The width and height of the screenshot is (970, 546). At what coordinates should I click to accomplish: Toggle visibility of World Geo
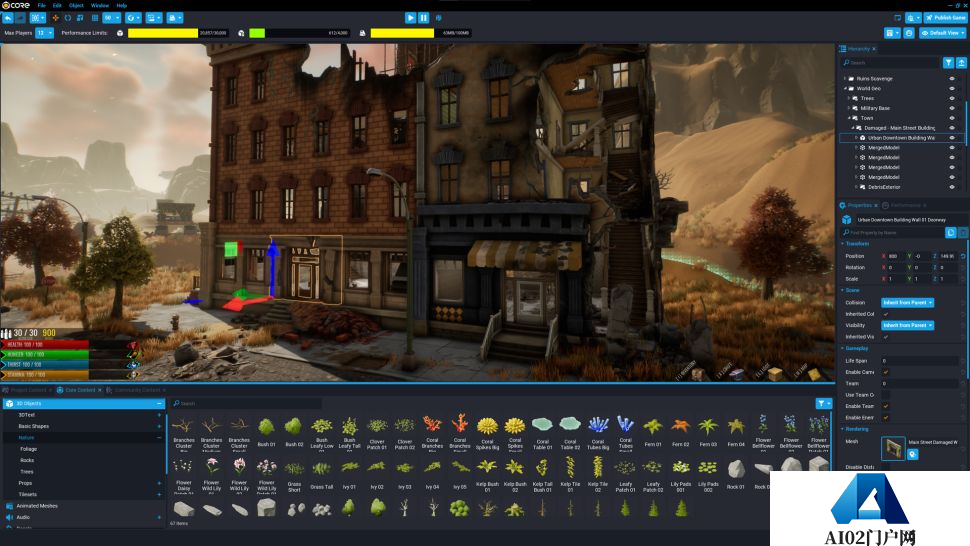click(x=952, y=88)
